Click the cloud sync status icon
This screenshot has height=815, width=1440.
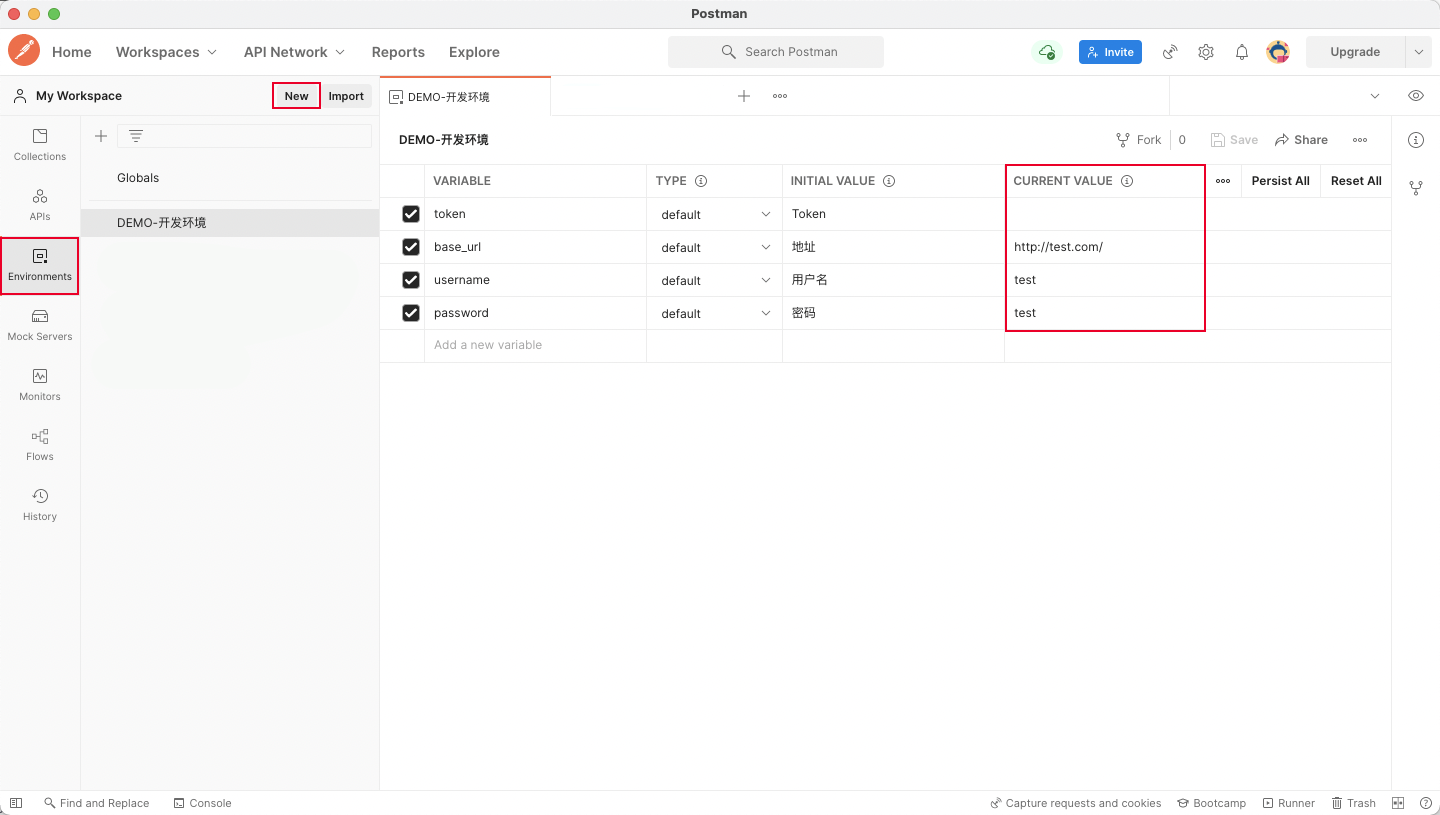click(1046, 52)
